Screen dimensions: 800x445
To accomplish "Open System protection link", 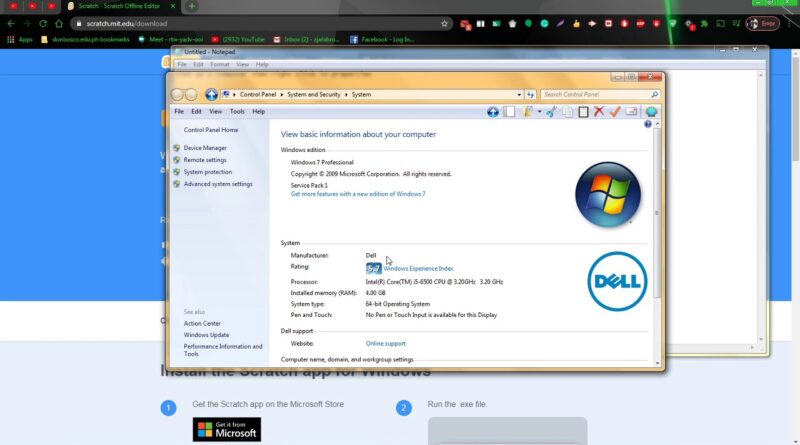I will (208, 172).
